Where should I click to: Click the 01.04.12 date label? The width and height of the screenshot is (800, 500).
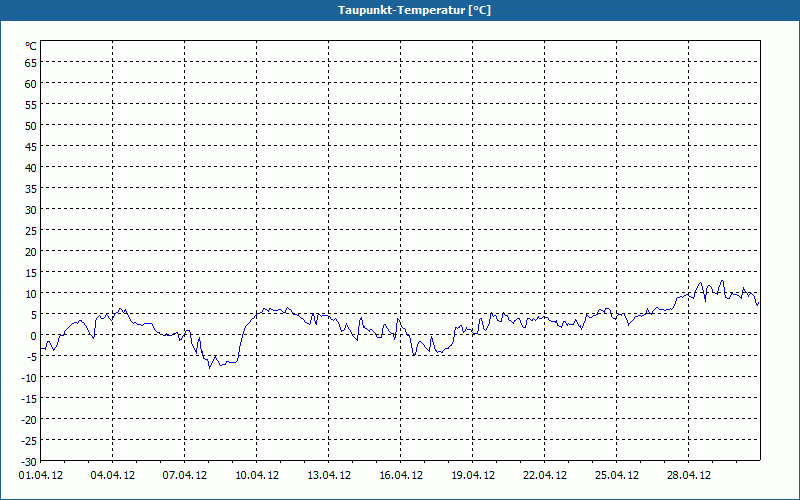(41, 476)
